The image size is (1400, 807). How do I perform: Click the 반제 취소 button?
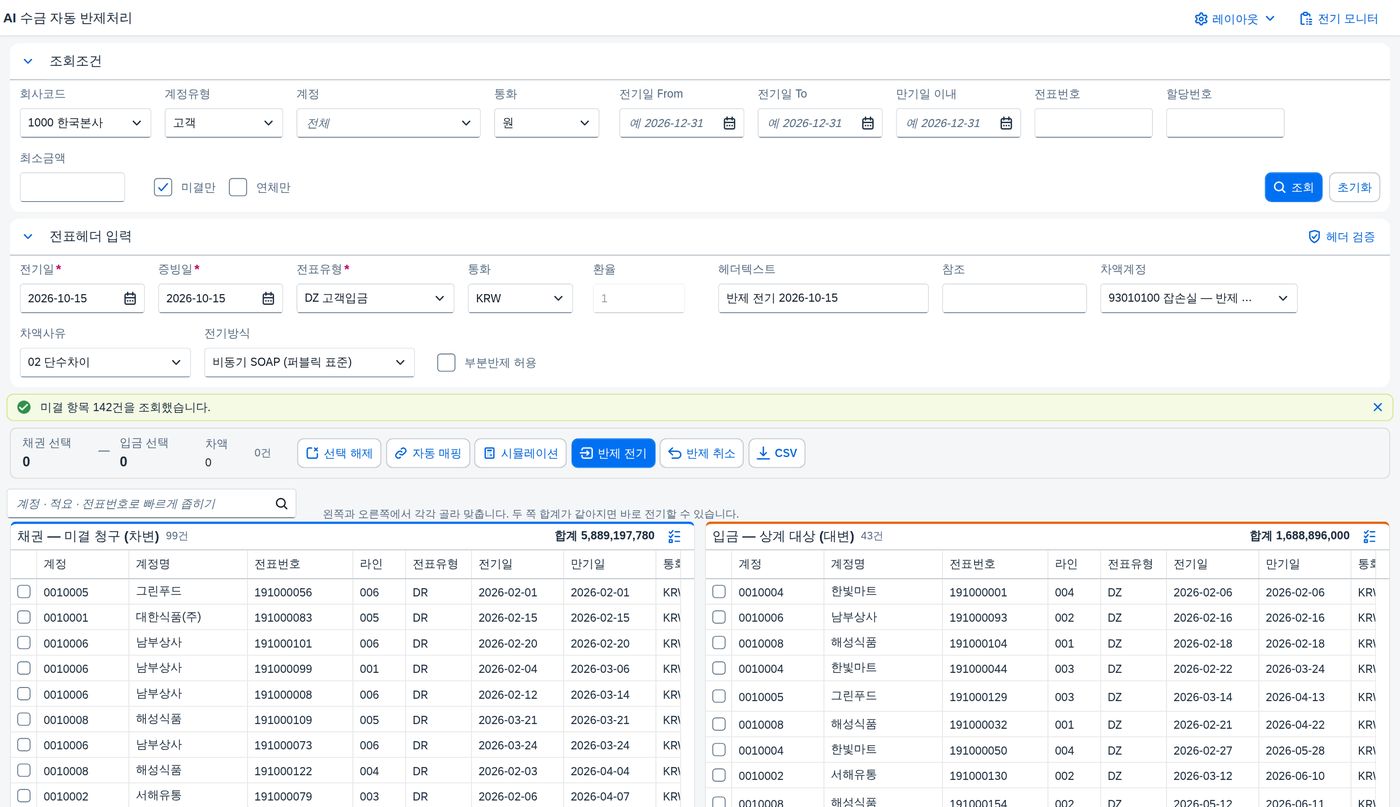click(x=701, y=453)
